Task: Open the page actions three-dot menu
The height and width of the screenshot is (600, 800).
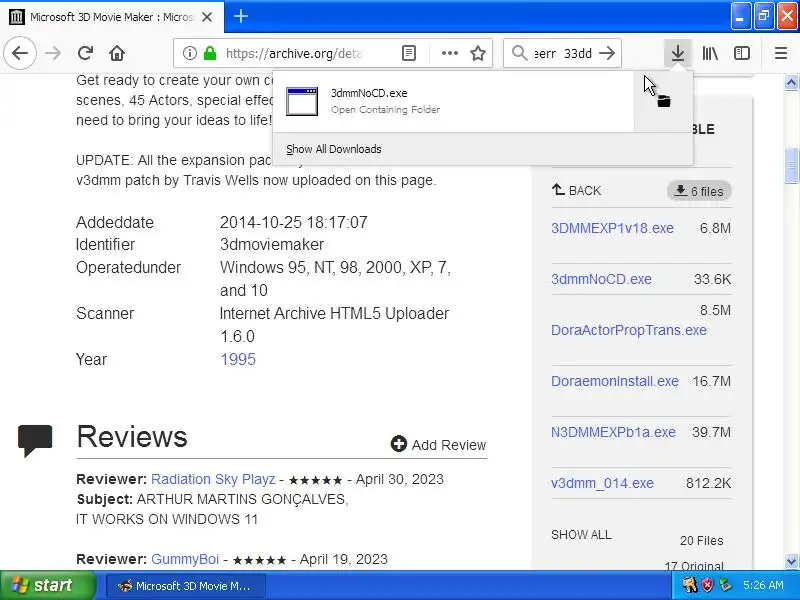Action: click(449, 53)
